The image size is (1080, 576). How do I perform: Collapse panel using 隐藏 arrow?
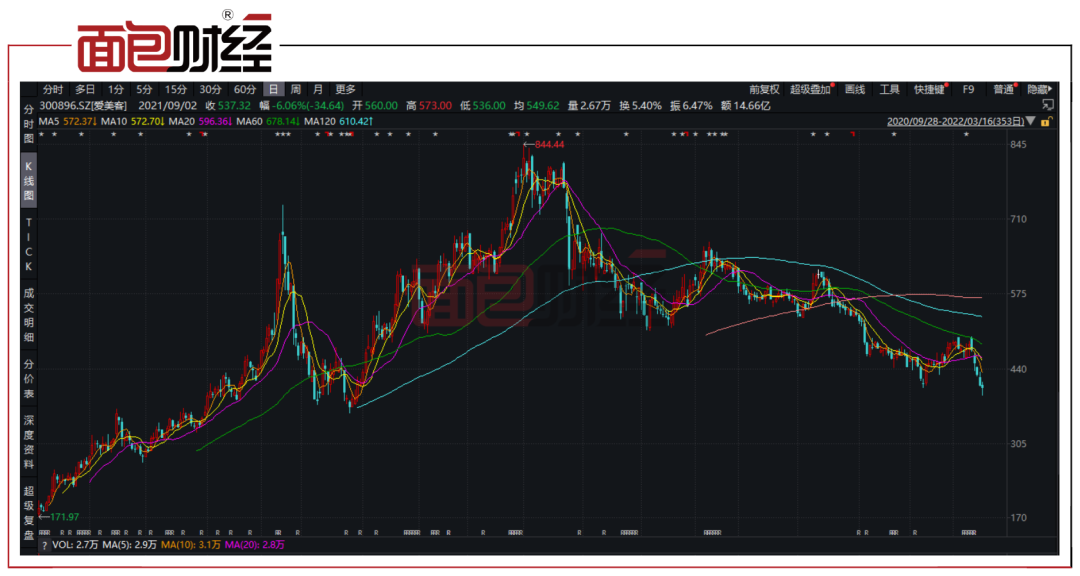pos(1041,89)
